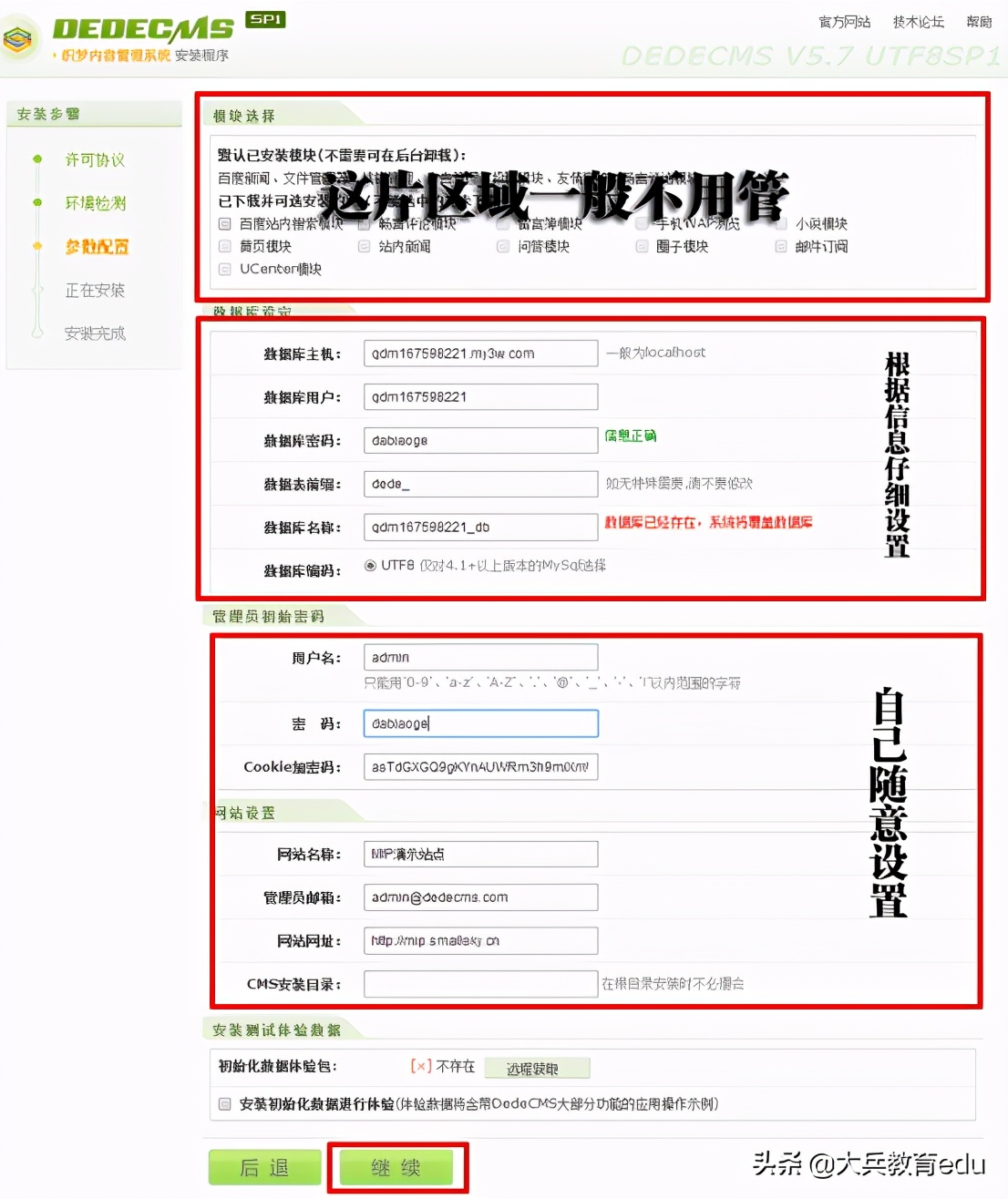This screenshot has width=1008, height=1199.
Task: Check the 邮件订阅 module
Action: 780,246
